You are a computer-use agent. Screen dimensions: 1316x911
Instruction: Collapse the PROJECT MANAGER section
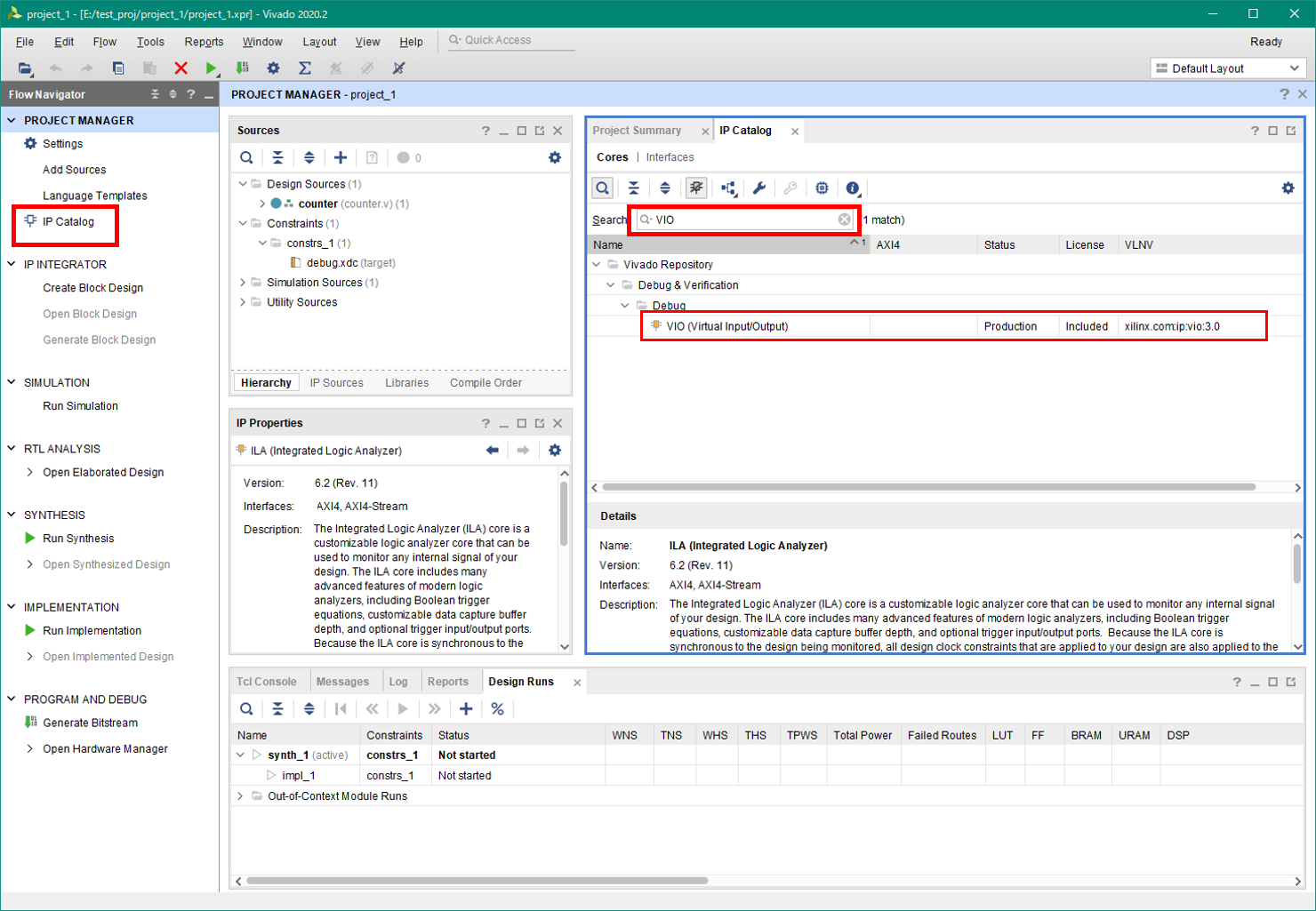(12, 120)
